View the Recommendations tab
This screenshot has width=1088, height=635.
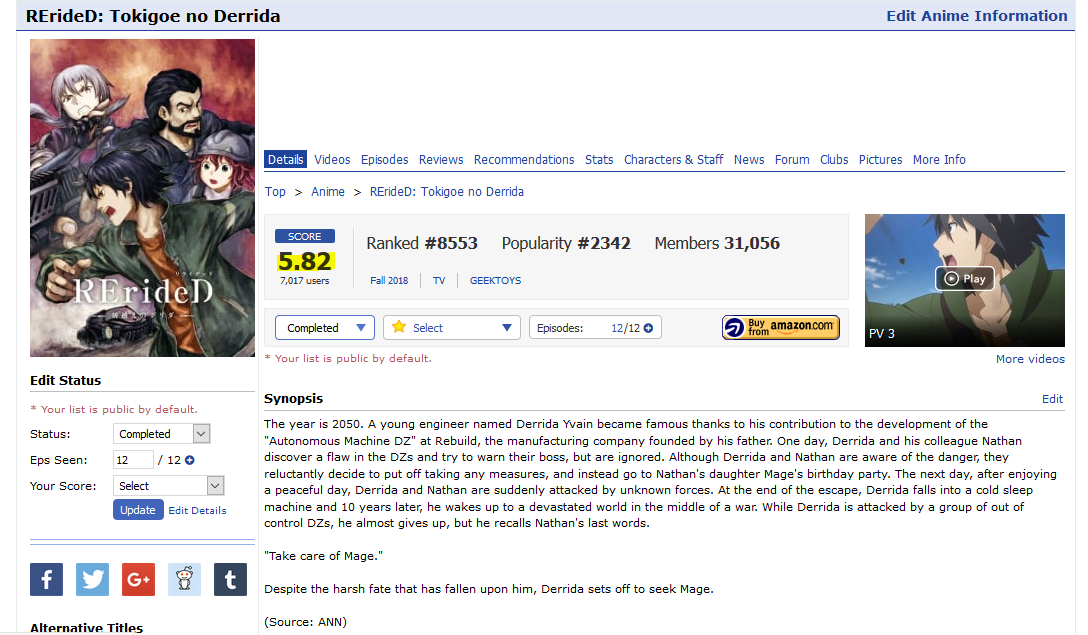[x=524, y=160]
